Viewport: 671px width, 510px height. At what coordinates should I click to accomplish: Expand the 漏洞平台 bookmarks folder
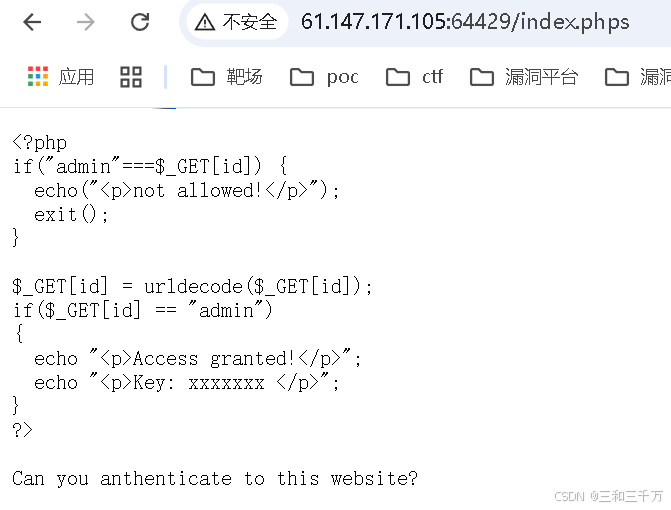[524, 77]
